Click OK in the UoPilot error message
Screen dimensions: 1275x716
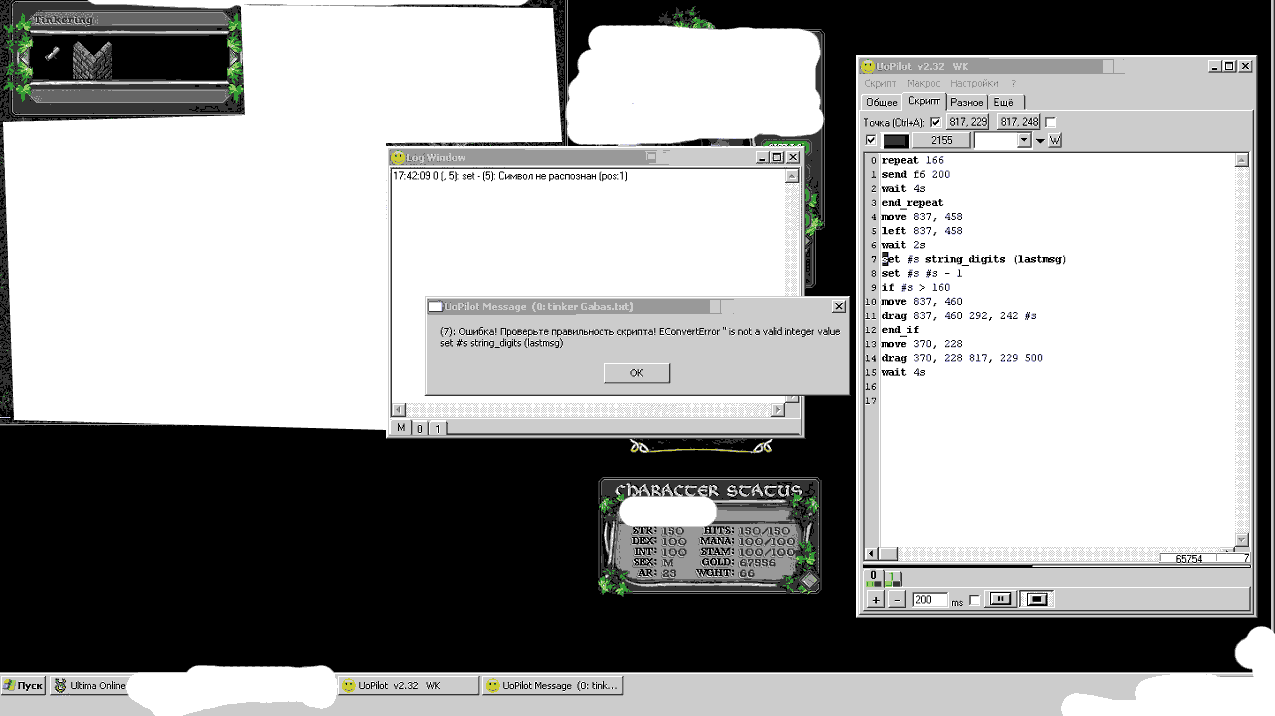(x=636, y=373)
